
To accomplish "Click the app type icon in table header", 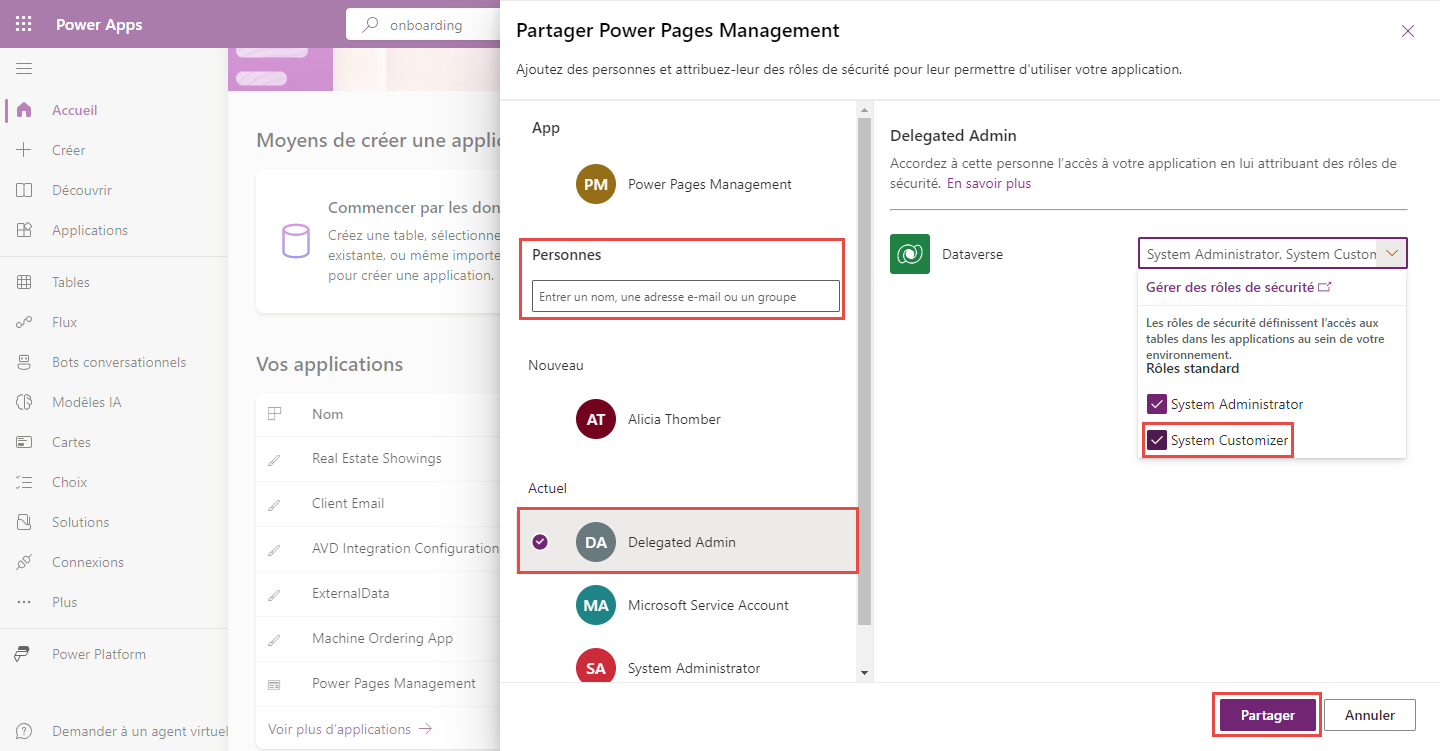I will pyautogui.click(x=275, y=414).
